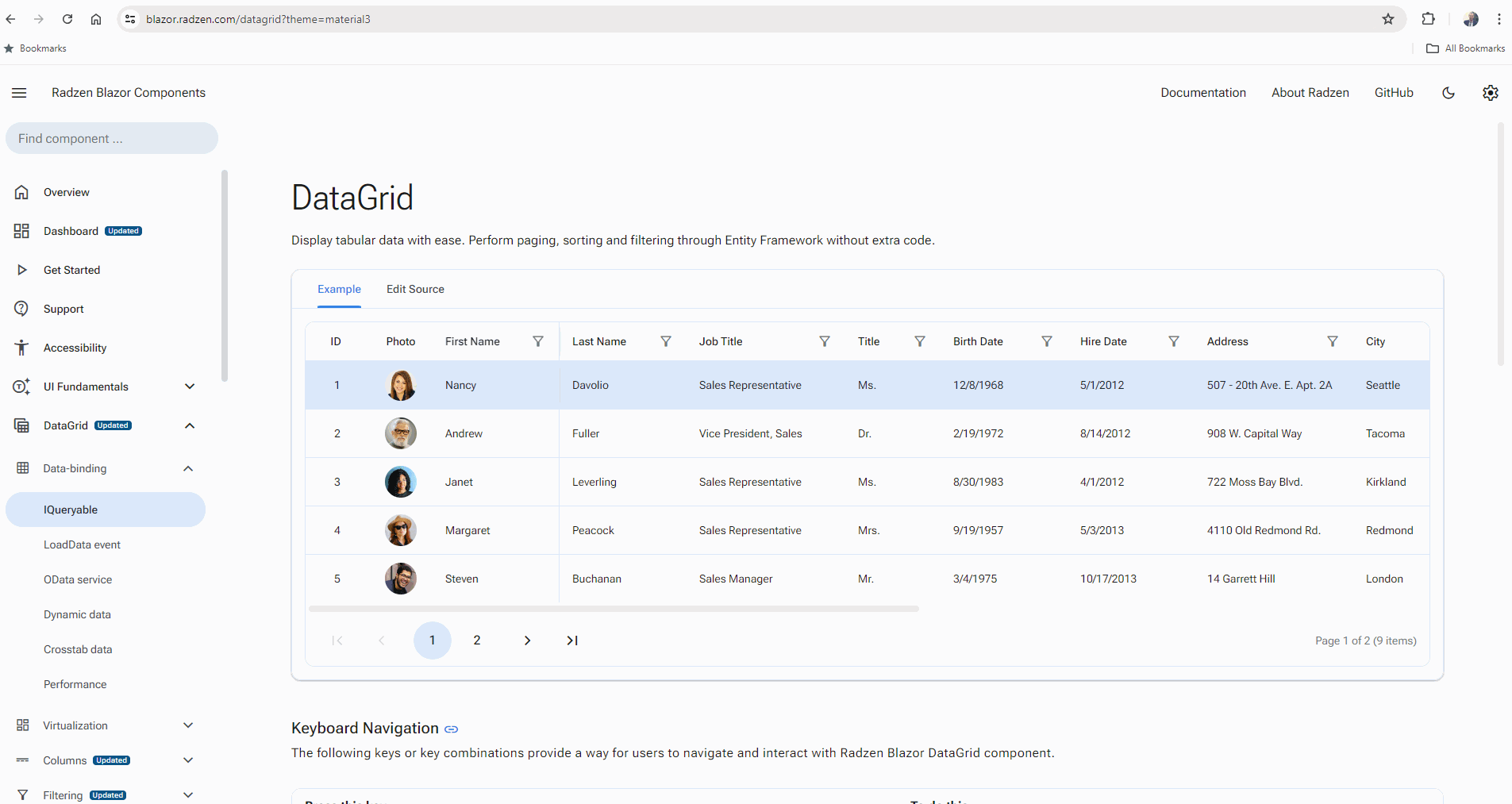Open the Job Title column filter
This screenshot has width=1512, height=804.
tap(825, 341)
